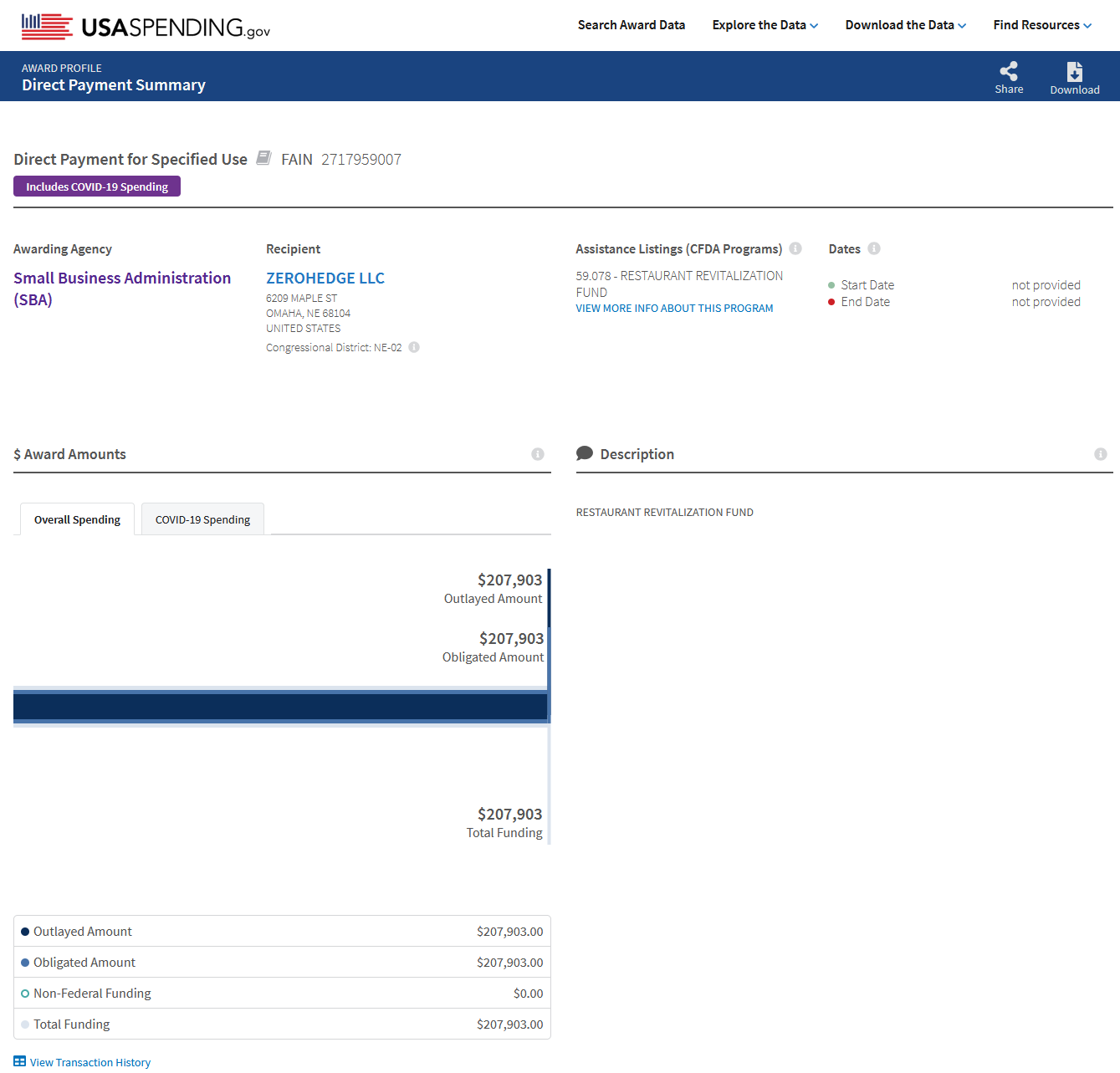The height and width of the screenshot is (1073, 1120).
Task: Click the Outlayed Amount legend dot
Action: pyautogui.click(x=25, y=932)
